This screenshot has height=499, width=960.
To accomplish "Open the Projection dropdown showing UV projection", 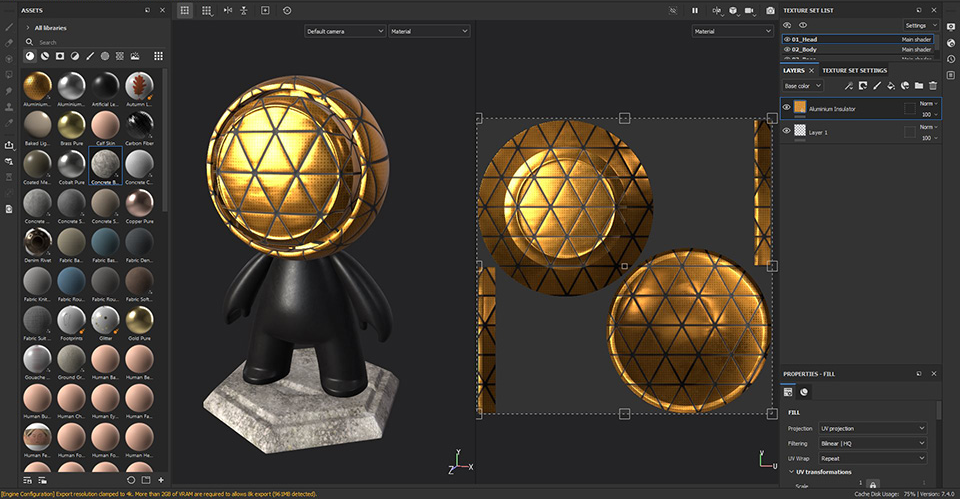I will pyautogui.click(x=872, y=428).
